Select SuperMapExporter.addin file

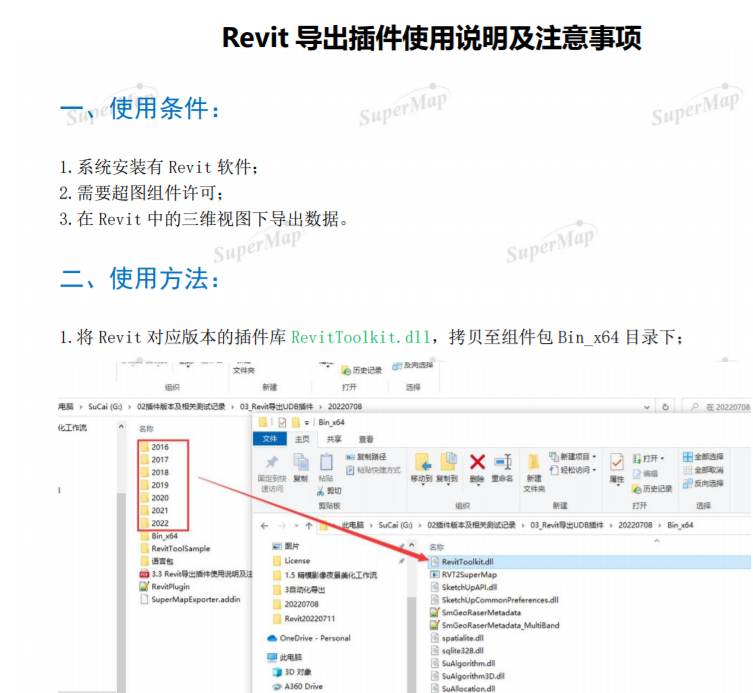click(x=190, y=599)
